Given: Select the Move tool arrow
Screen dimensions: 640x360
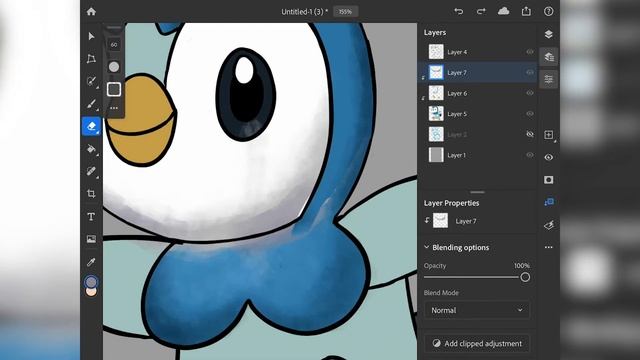Looking at the screenshot, I should (91, 36).
